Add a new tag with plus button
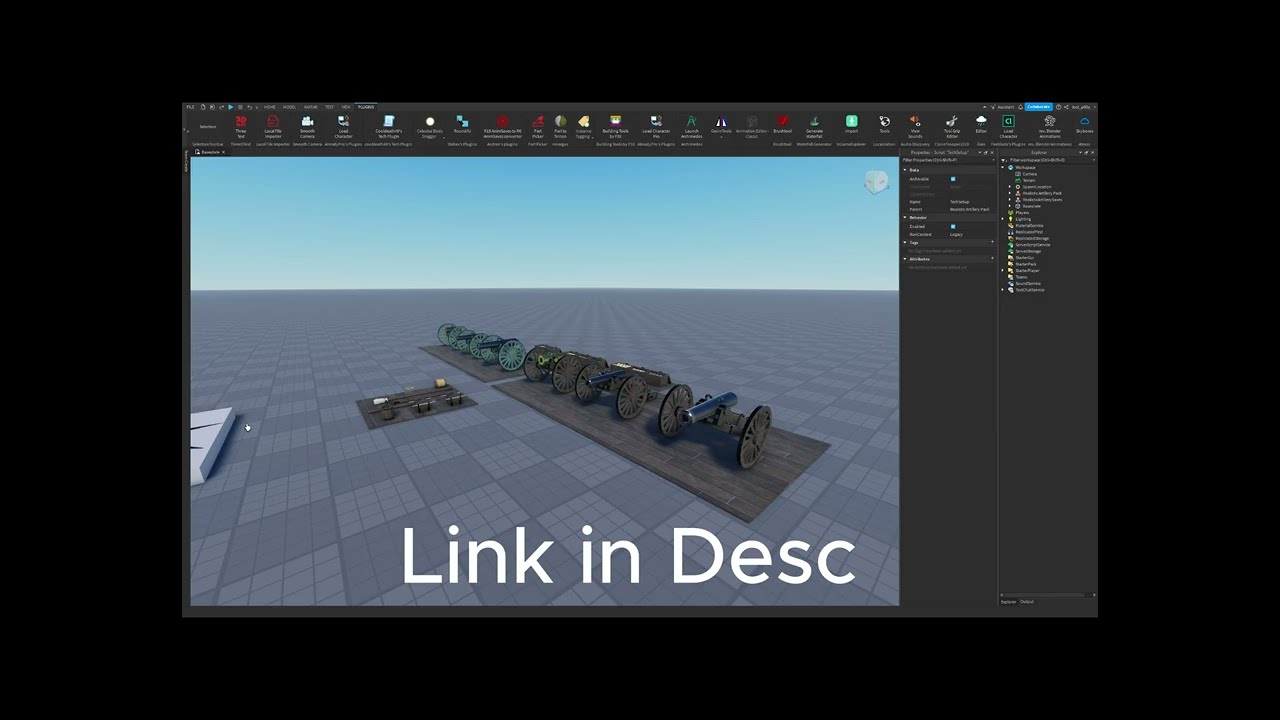1280x720 pixels. [x=992, y=242]
